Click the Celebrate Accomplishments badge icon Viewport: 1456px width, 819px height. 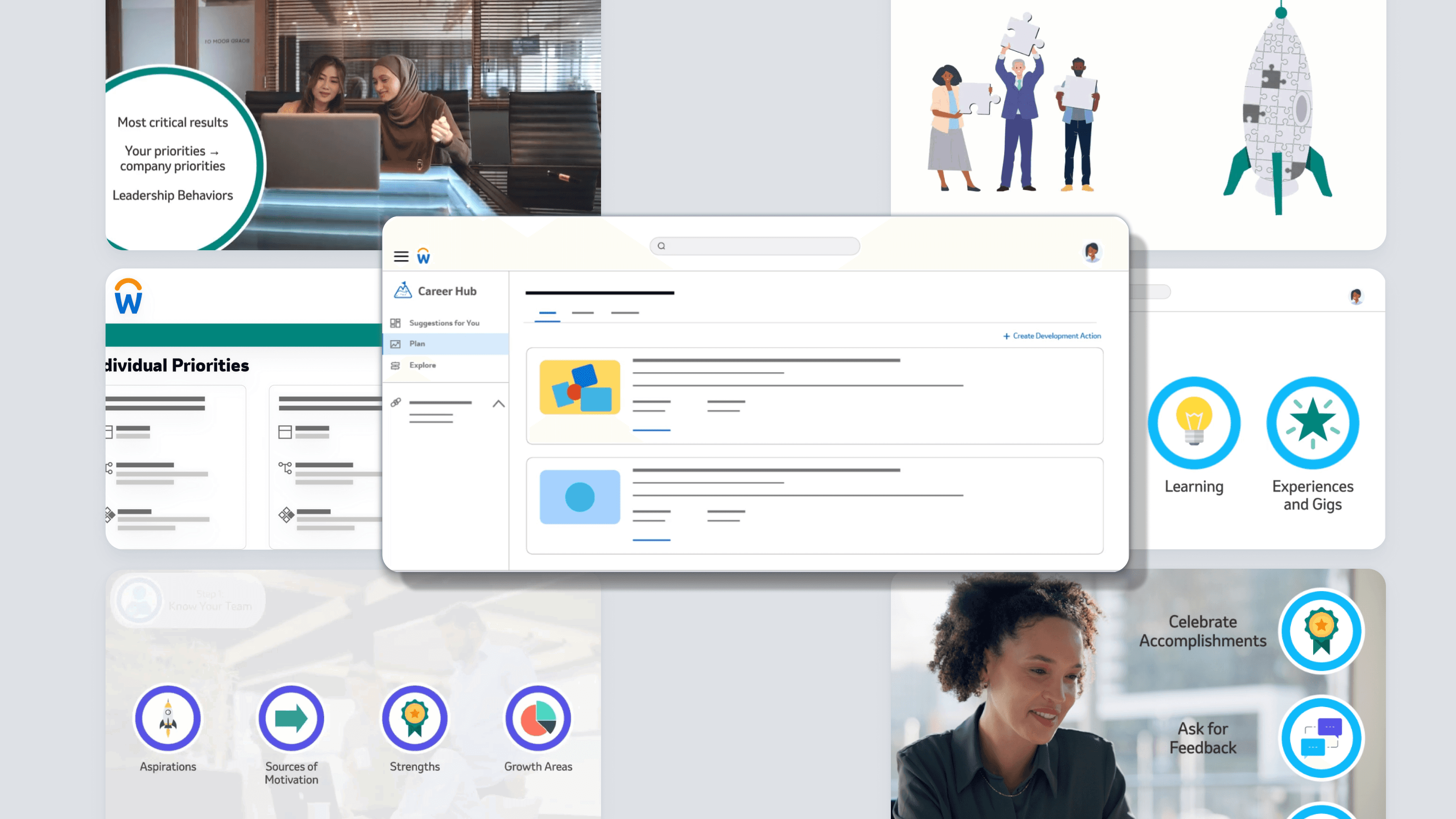(x=1321, y=630)
